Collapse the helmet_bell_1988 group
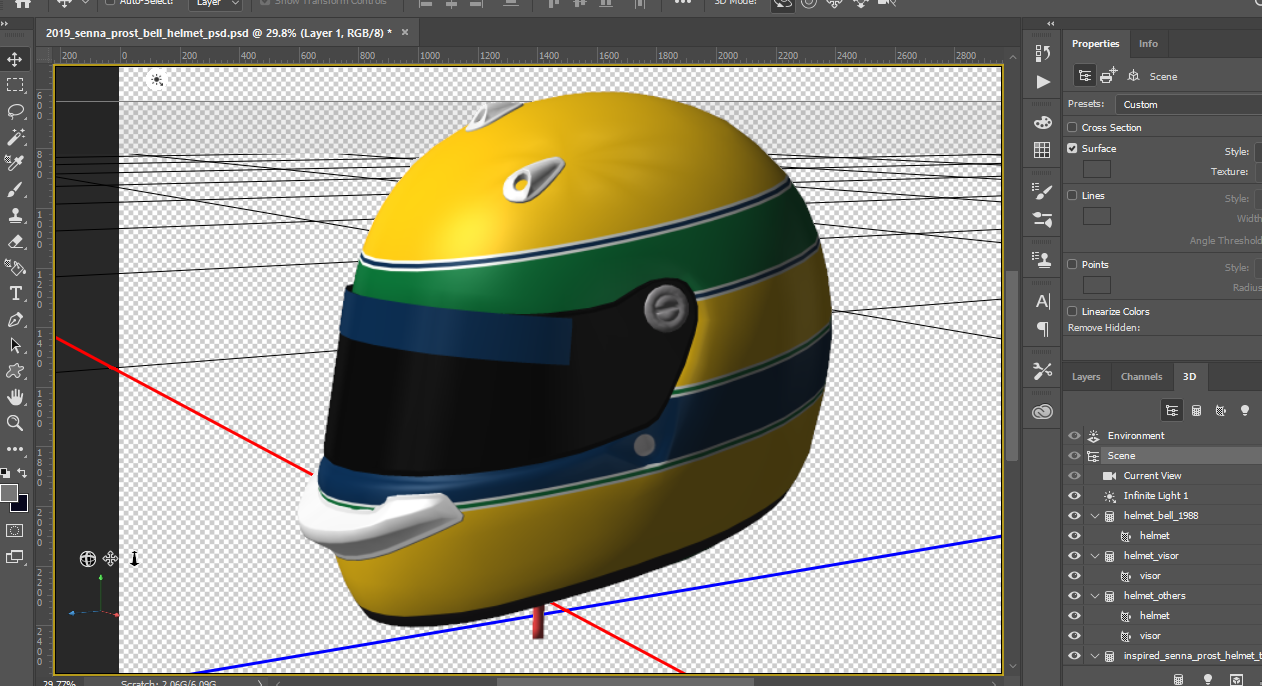 coord(1094,516)
